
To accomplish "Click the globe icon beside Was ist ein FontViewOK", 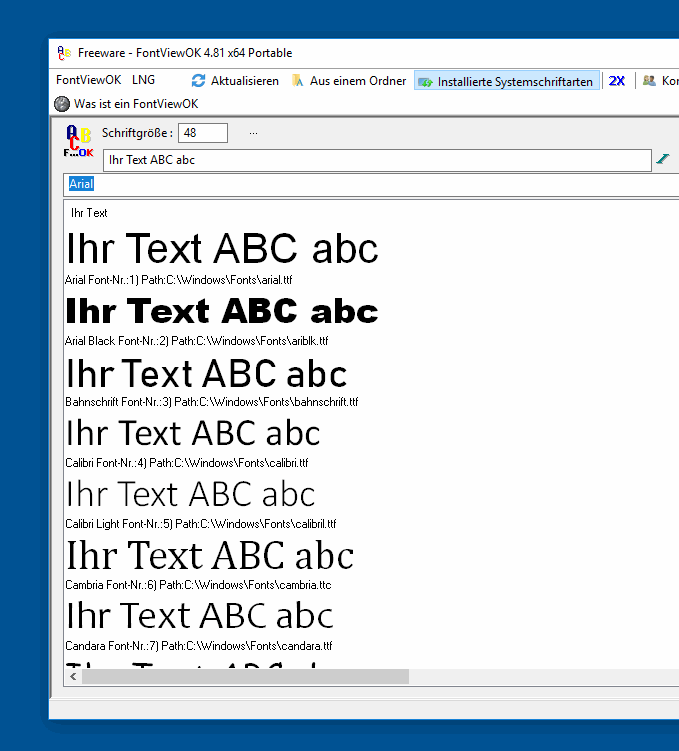I will point(62,104).
